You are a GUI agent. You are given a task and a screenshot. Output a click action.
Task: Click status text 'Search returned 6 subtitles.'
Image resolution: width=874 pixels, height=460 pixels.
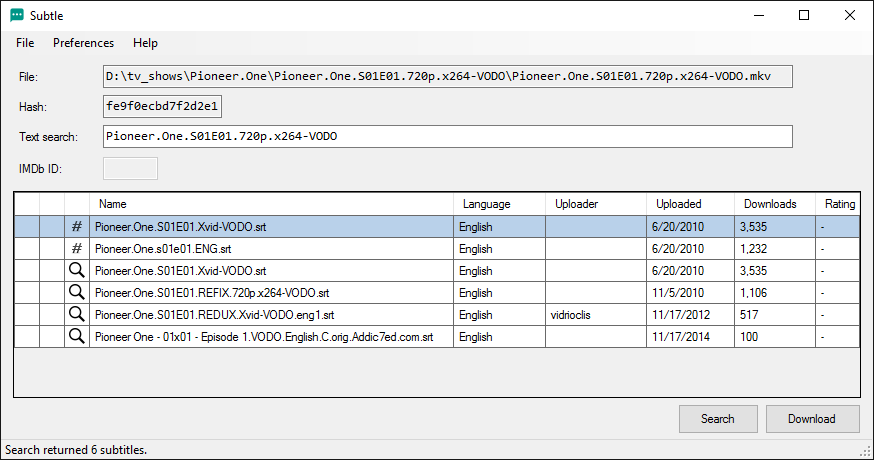76,450
